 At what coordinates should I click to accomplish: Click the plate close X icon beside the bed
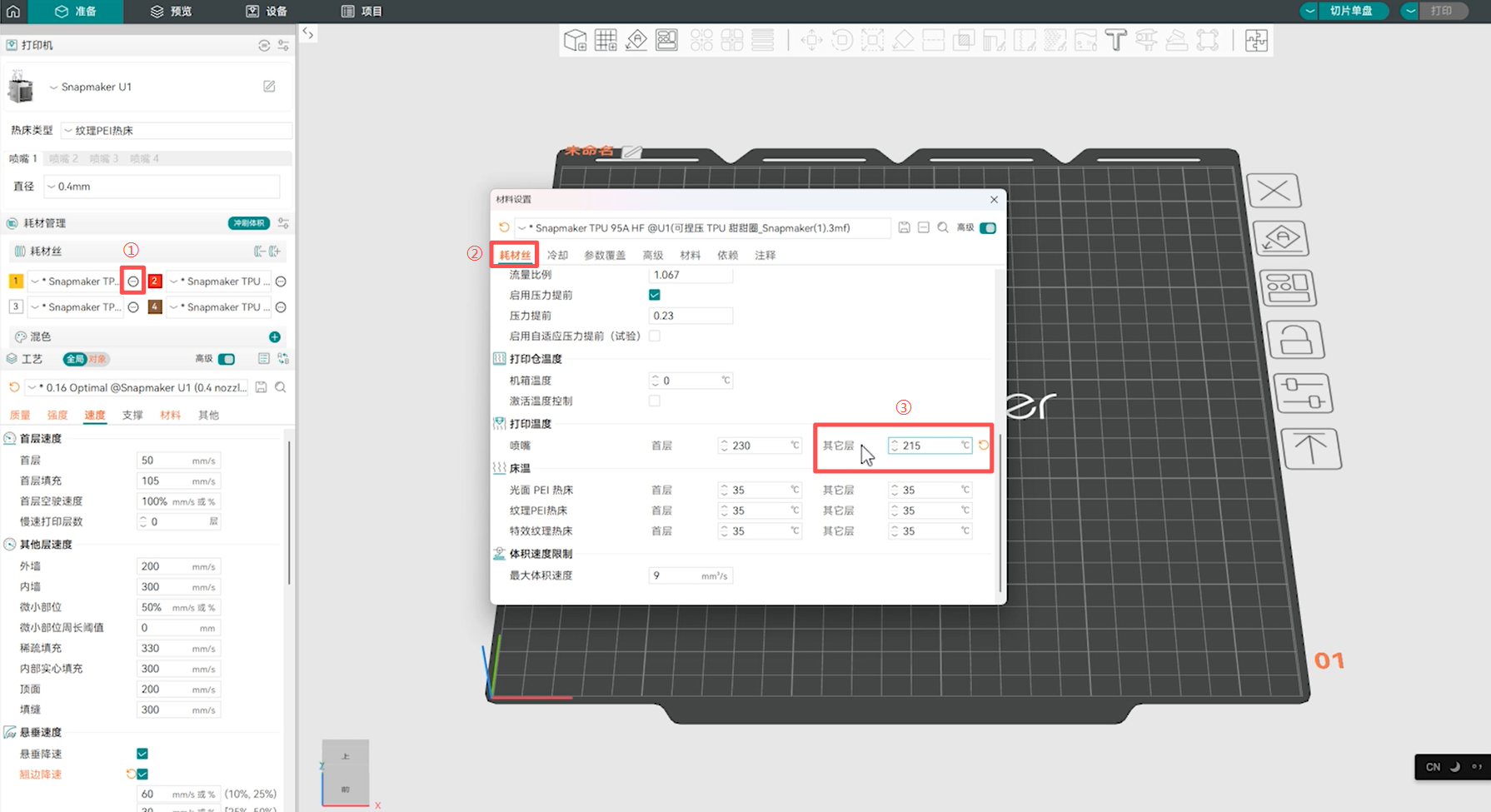click(1274, 191)
